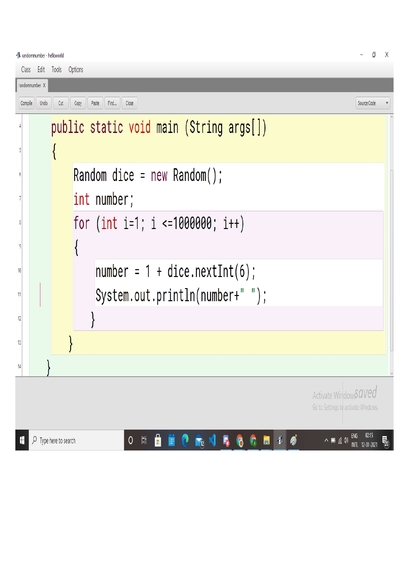Image resolution: width=405 pixels, height=573 pixels.
Task: Open the yellow File Explorer taskbar icon
Action: [266, 440]
